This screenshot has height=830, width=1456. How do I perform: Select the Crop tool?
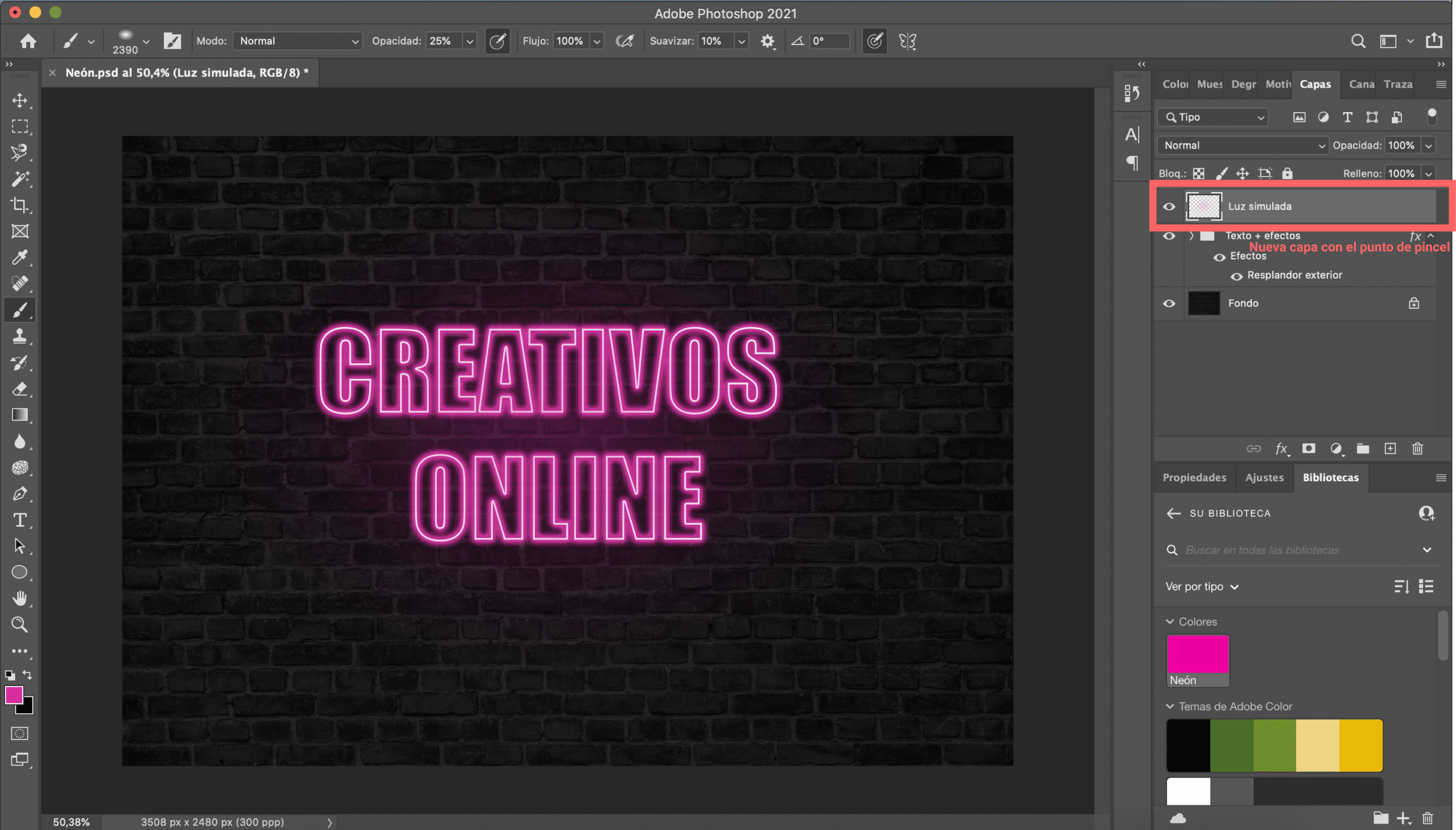pyautogui.click(x=20, y=204)
